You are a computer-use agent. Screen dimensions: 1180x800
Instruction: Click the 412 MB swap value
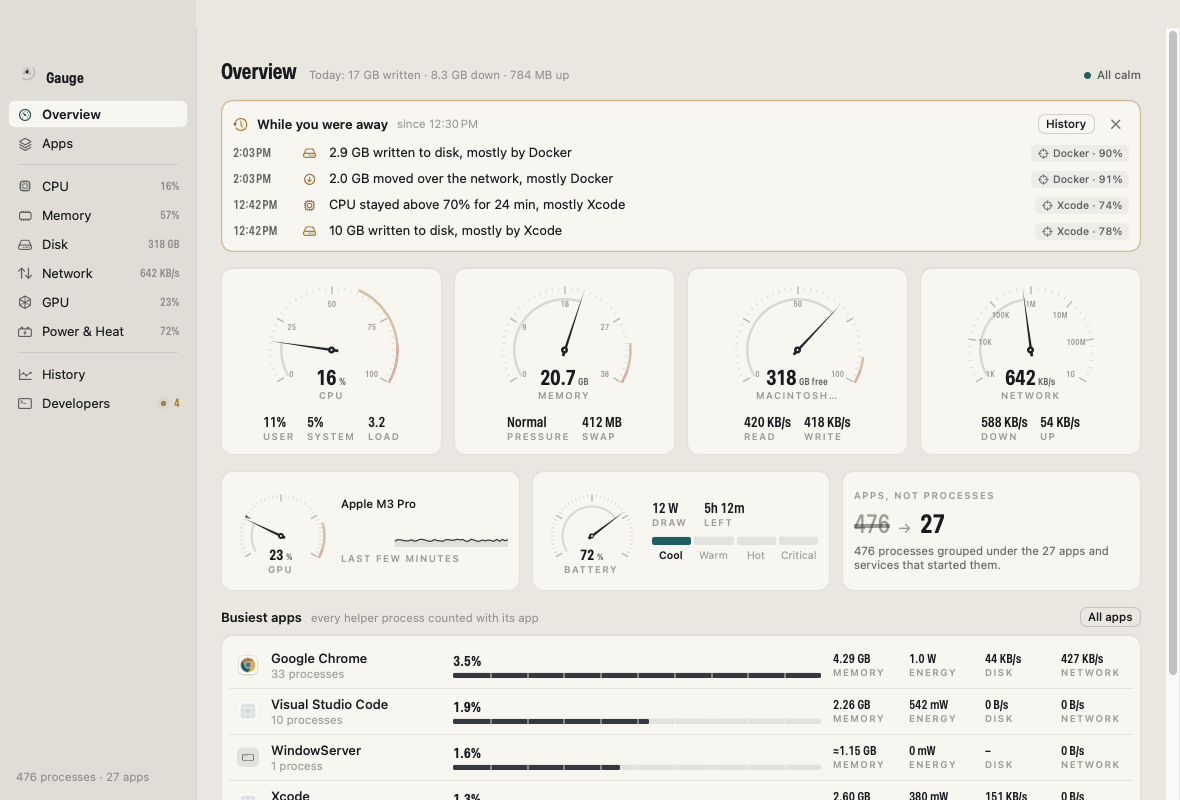coord(601,423)
